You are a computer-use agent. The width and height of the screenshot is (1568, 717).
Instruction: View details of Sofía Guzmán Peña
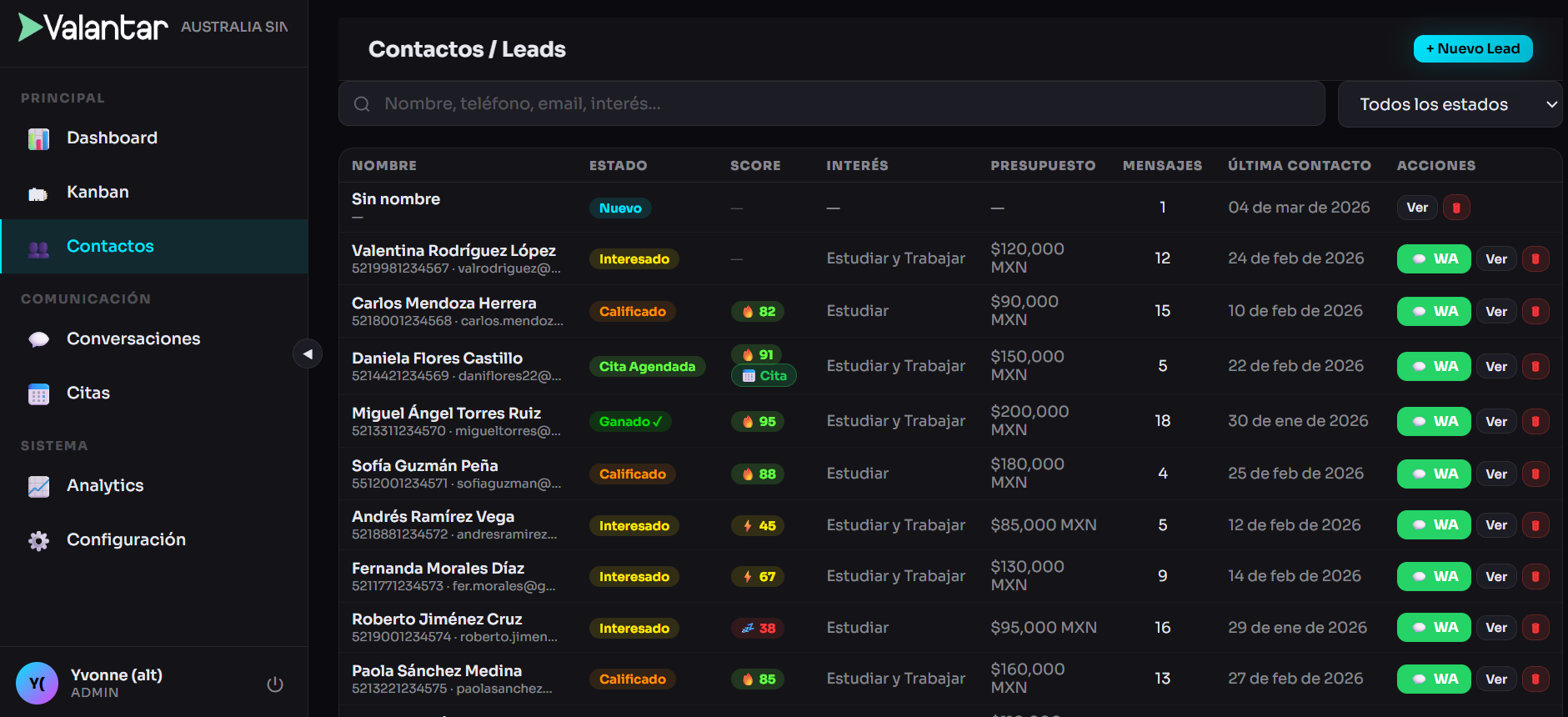point(1495,474)
